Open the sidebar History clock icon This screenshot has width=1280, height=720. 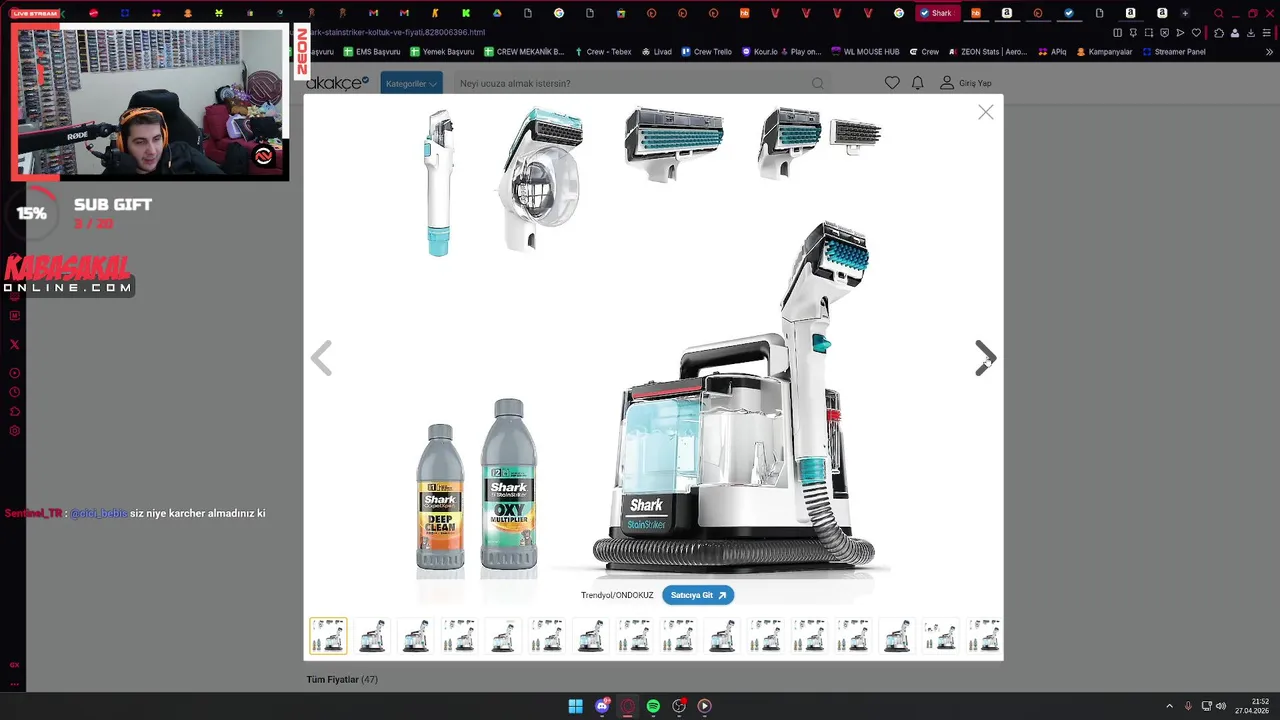coord(14,392)
